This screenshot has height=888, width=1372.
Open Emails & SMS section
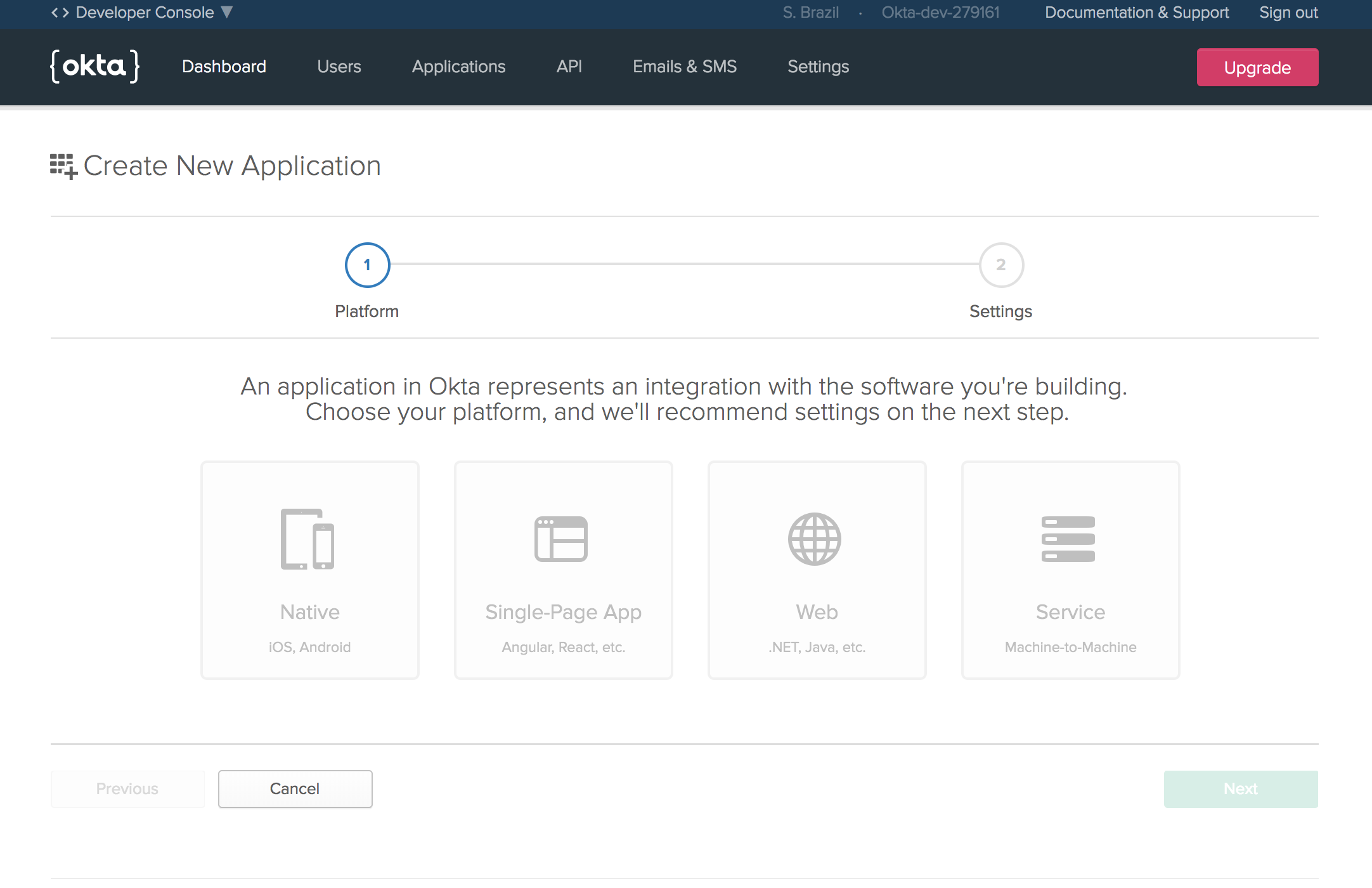pyautogui.click(x=685, y=67)
